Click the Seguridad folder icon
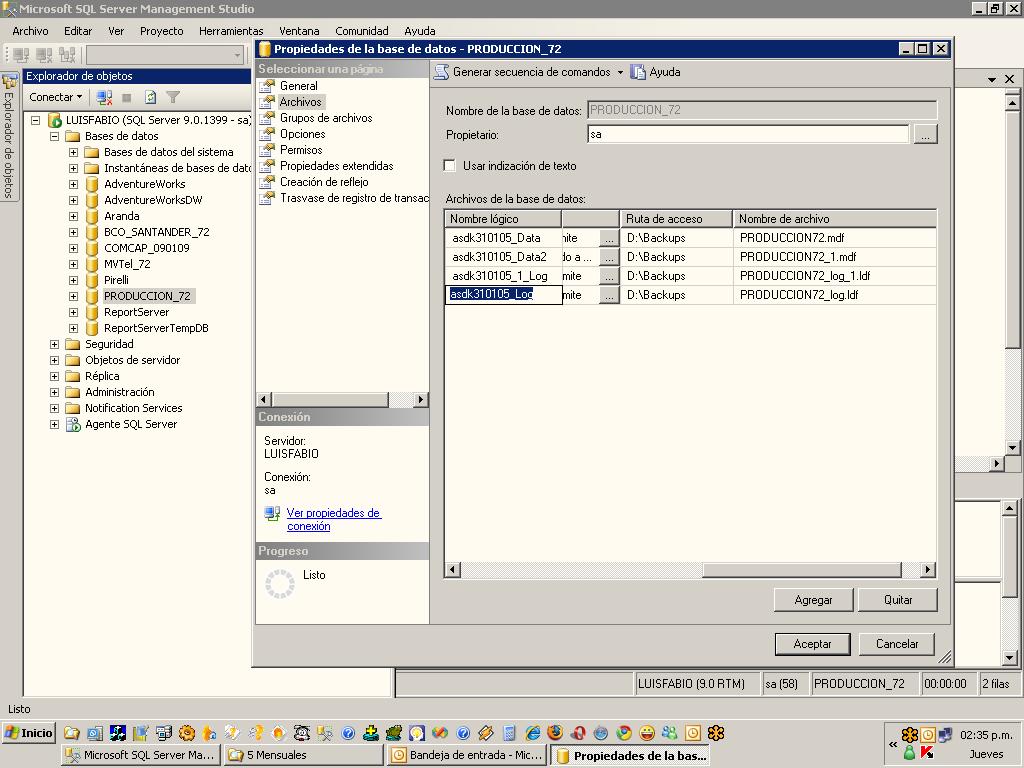Screen dimensions: 1024x768 [73, 344]
